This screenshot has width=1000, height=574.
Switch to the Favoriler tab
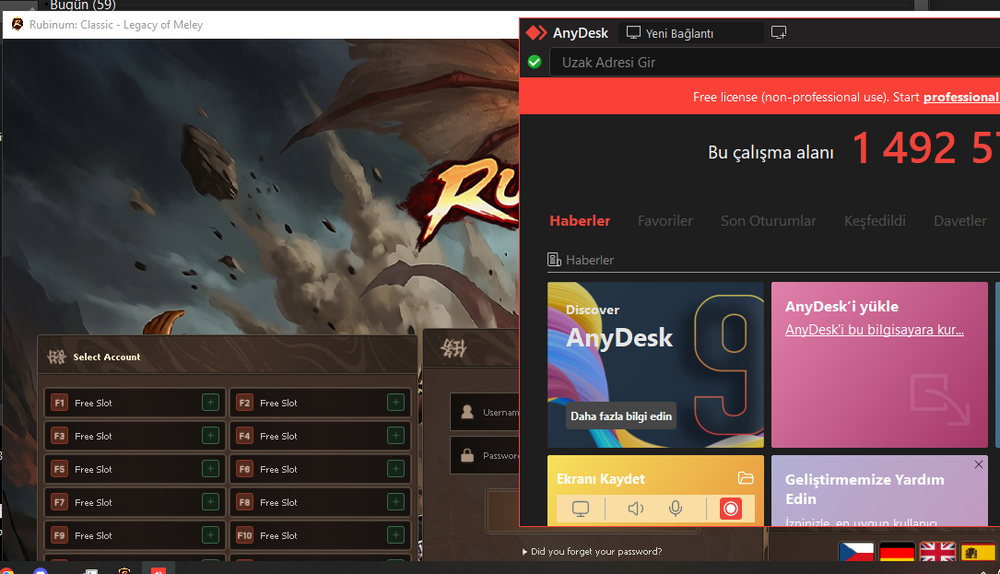click(x=665, y=221)
